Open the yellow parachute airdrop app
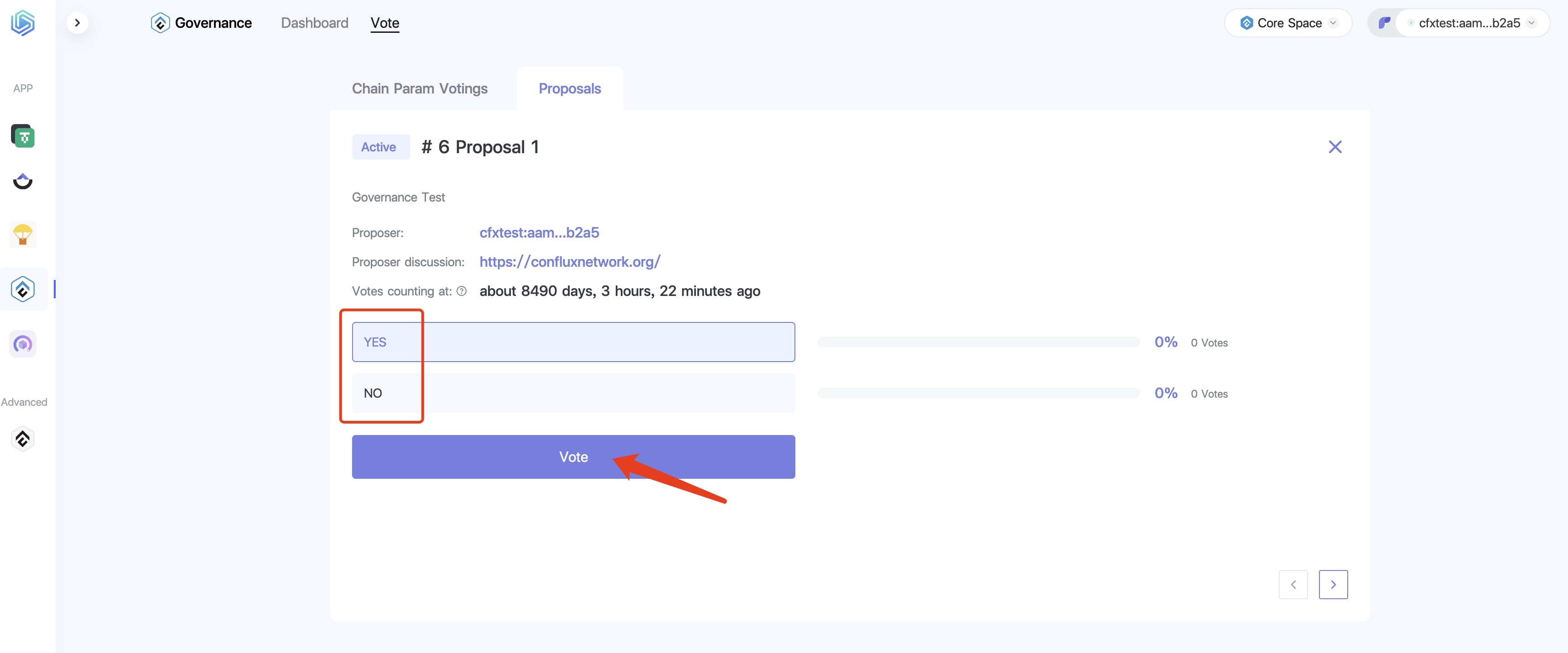The width and height of the screenshot is (1568, 653). (23, 234)
